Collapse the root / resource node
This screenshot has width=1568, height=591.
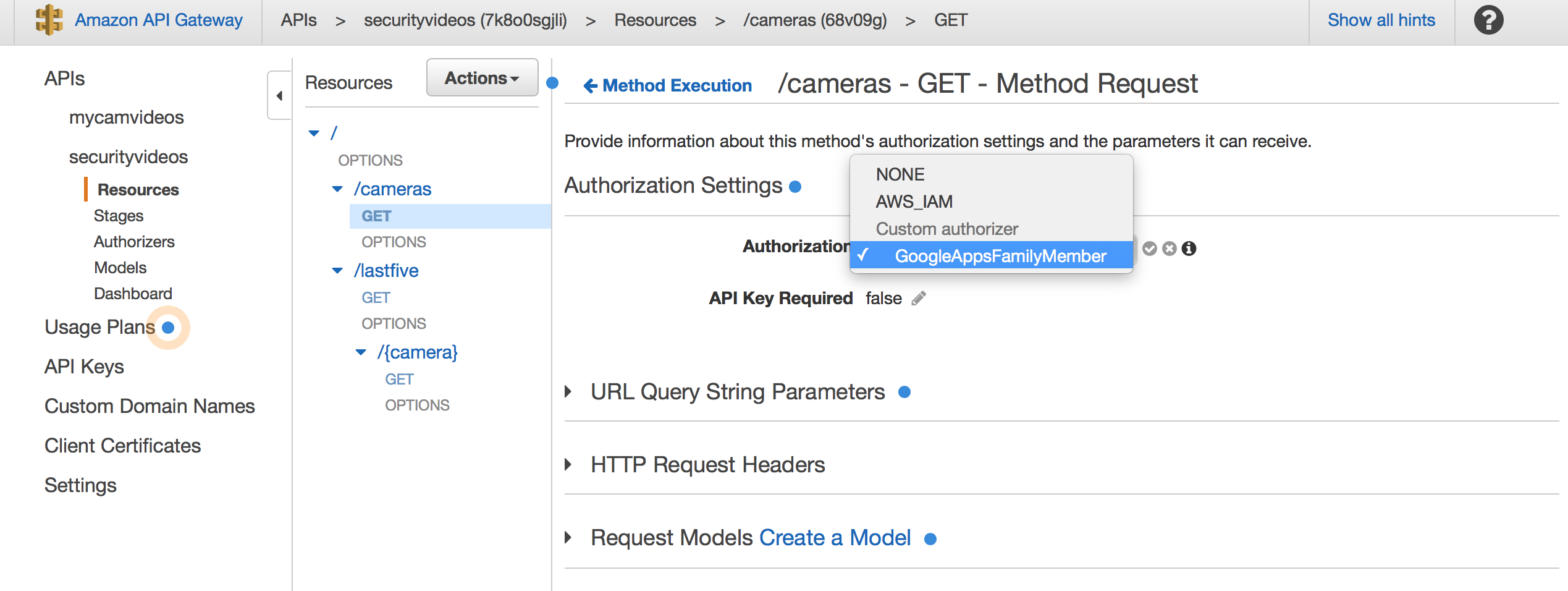(314, 133)
